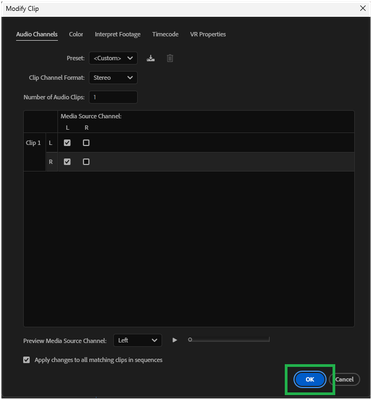
Task: Click the Clip 1 row label
Action: tap(33, 143)
